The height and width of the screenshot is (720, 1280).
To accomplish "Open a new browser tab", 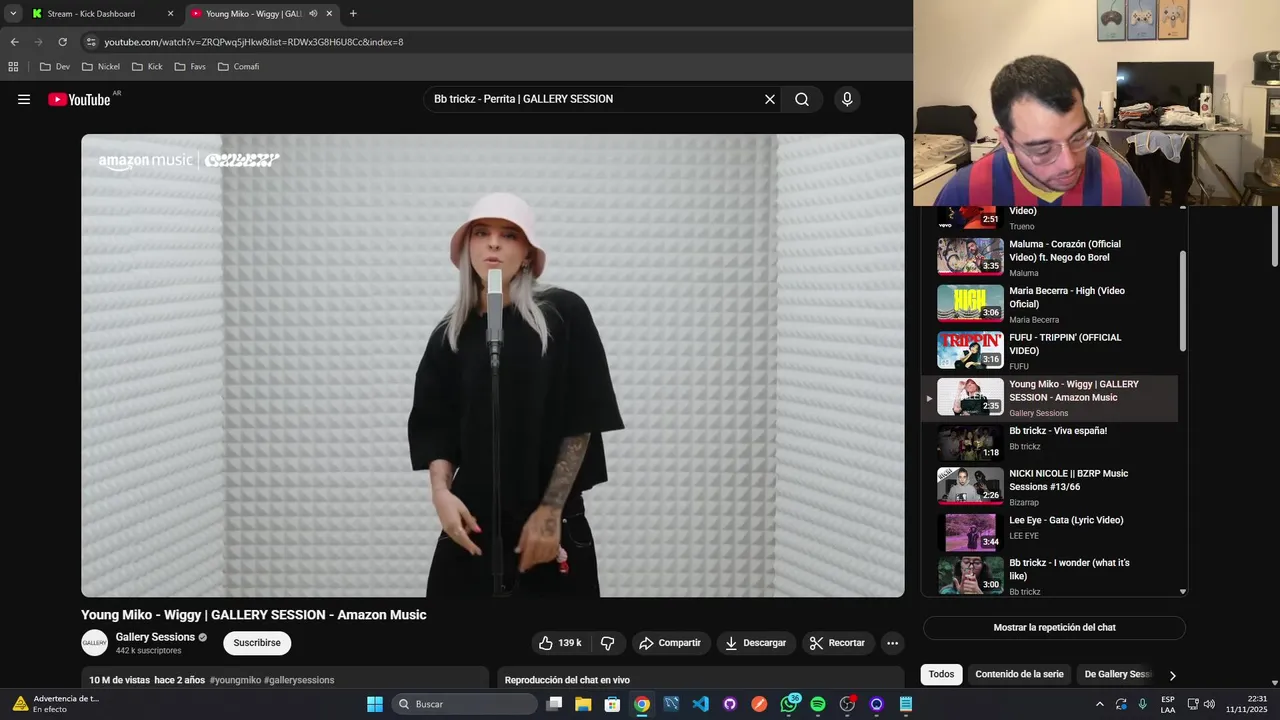I will pyautogui.click(x=353, y=14).
